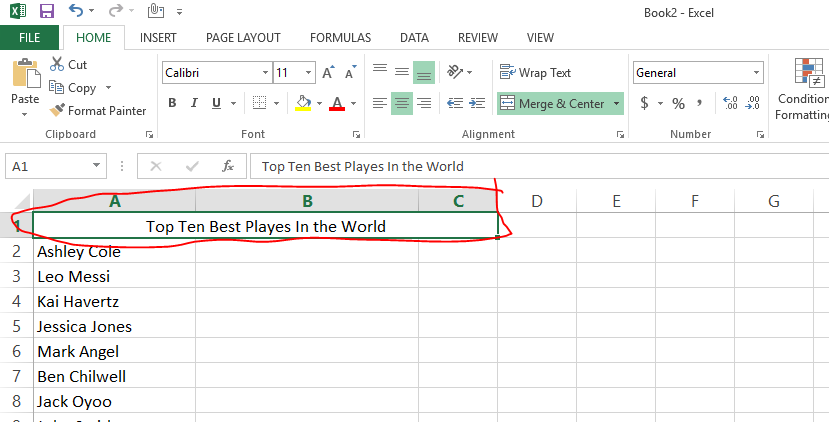
Task: Select the Format Painter tool
Action: [98, 111]
